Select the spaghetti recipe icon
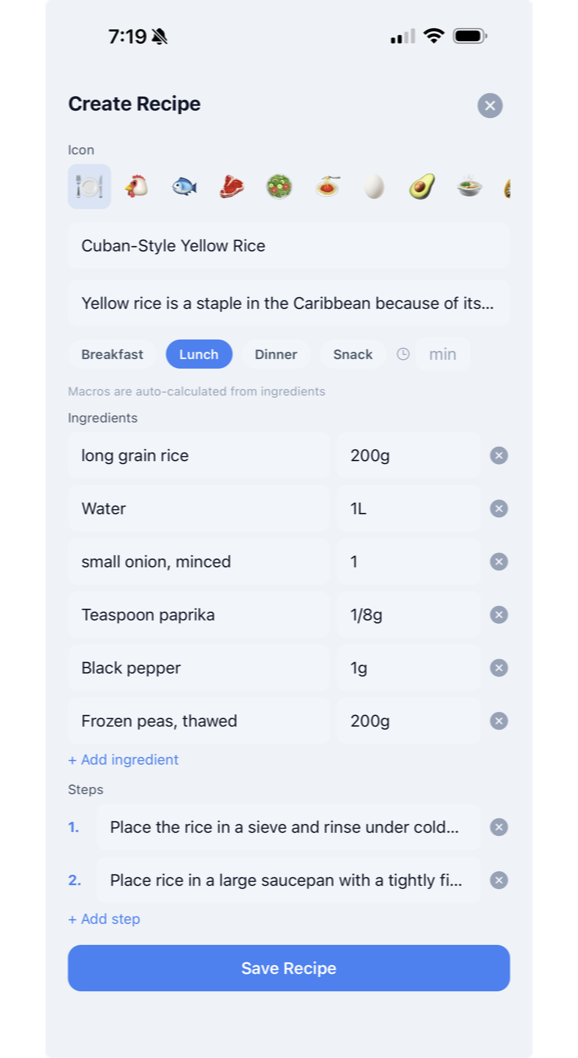Screen dimensions: 578x1058 coord(326,186)
